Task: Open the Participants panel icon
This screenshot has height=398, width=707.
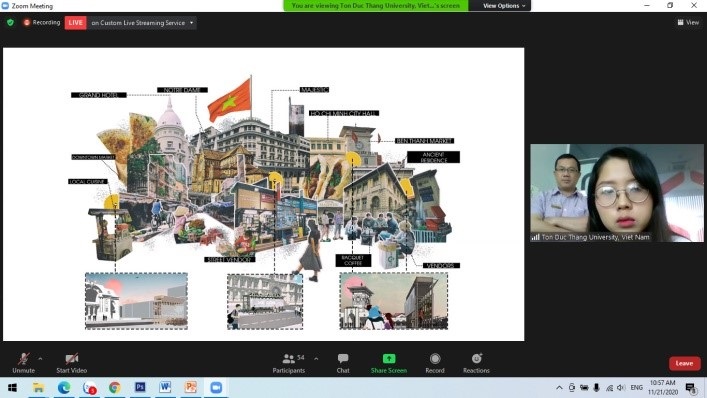Action: [289, 359]
